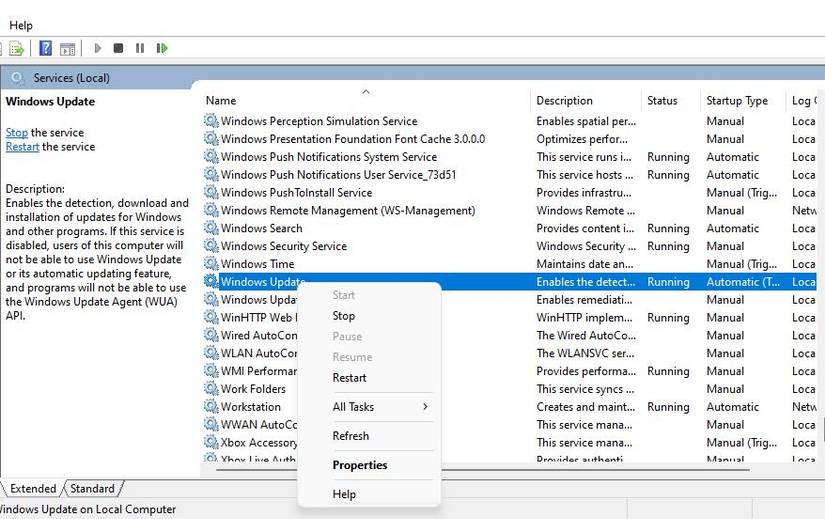Viewport: 825px width, 519px height.
Task: Select Windows PushToInstall Service name
Action: tap(296, 193)
